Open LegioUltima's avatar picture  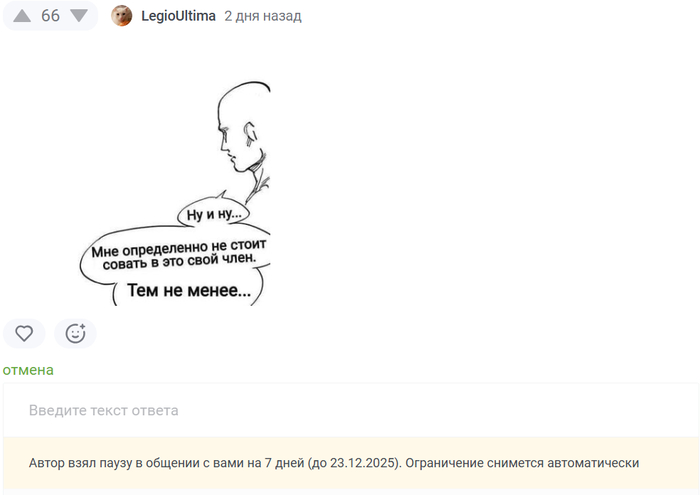pos(121,16)
